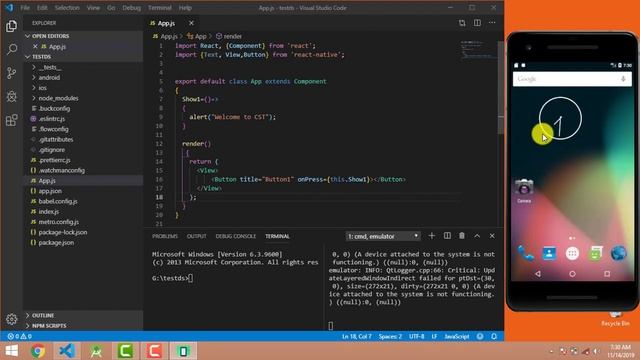Close the App.js editor tab
This screenshot has height=360, width=640.
(191, 23)
